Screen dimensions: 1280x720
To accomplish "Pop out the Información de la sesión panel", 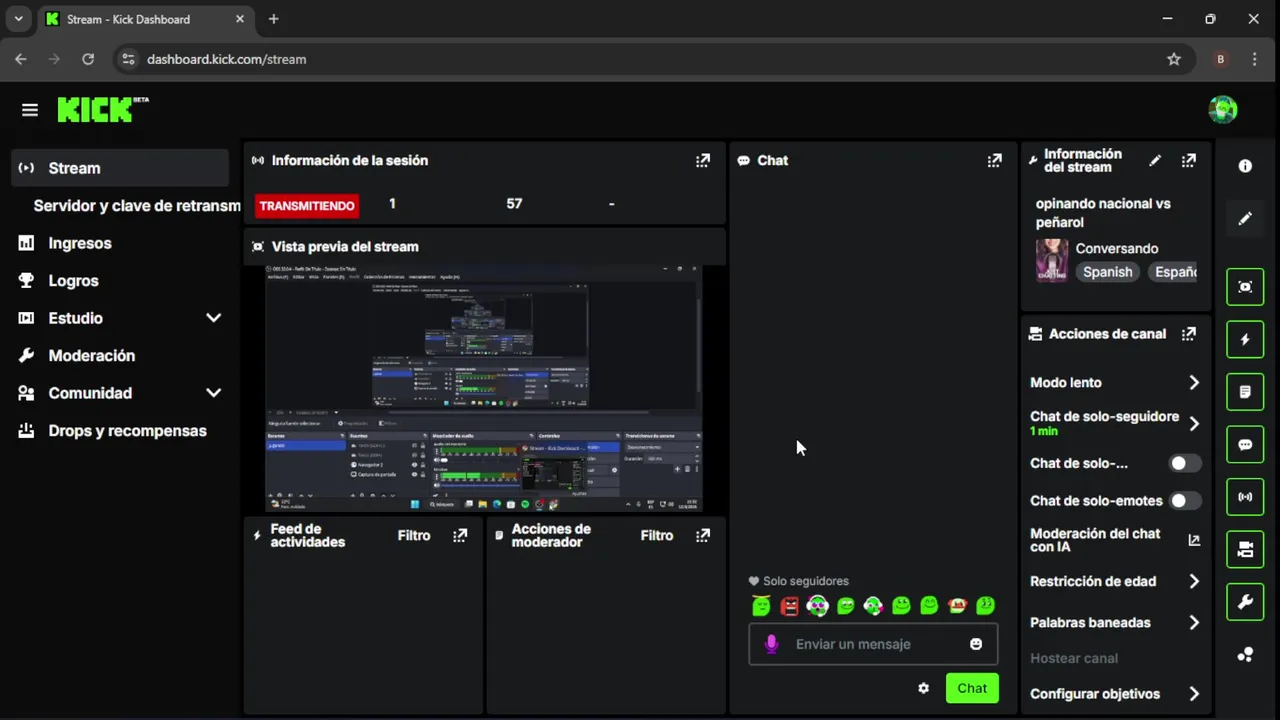I will (703, 160).
